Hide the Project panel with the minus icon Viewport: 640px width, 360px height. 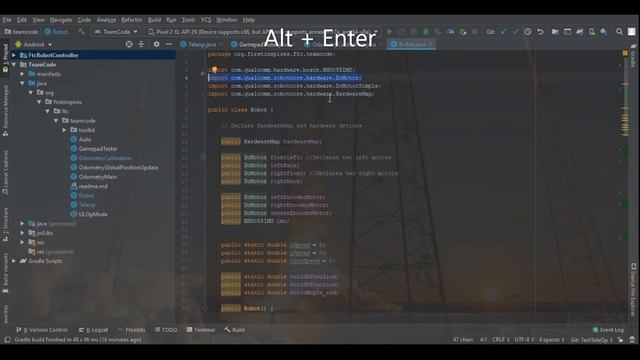[x=169, y=44]
